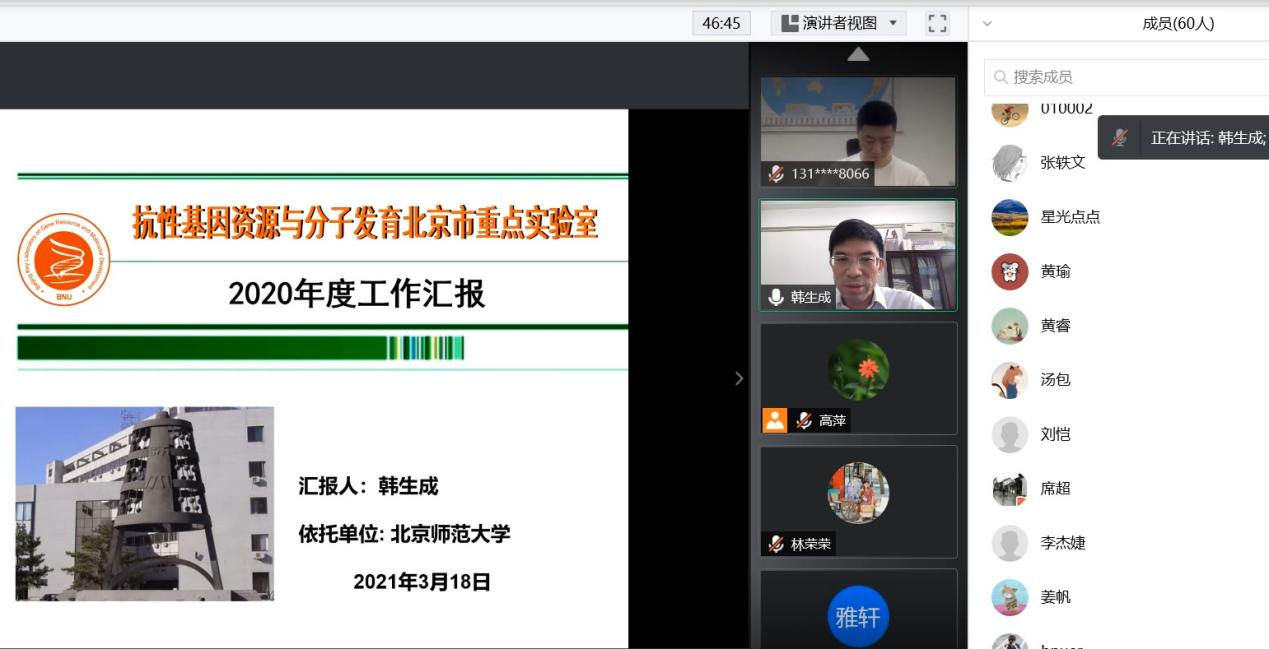Viewport: 1269px width, 649px height.
Task: Click the orange no-camera icon on 高萍's tile
Action: (774, 420)
